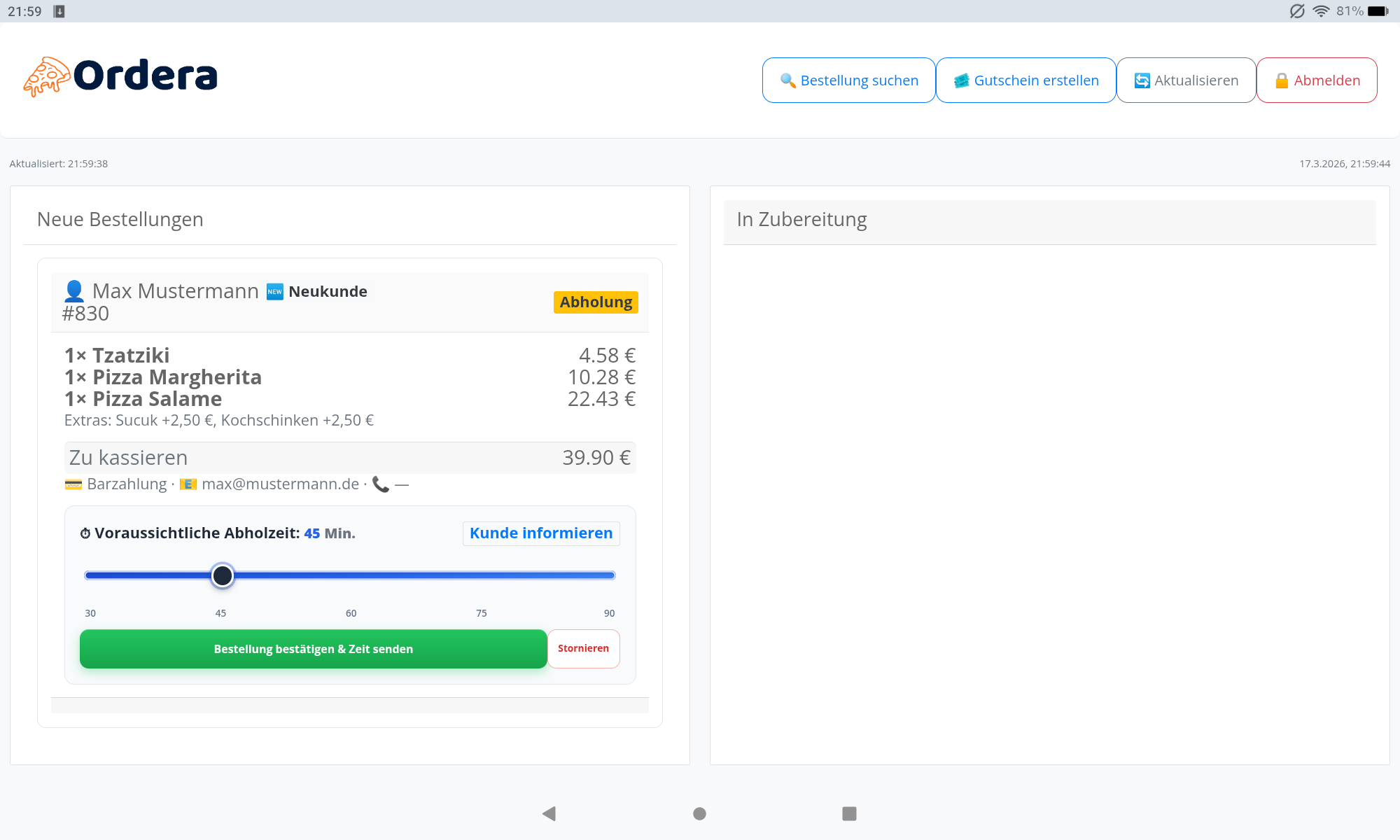Screen dimensions: 1400x840
Task: Click the Ordera pizza logo
Action: (x=46, y=76)
